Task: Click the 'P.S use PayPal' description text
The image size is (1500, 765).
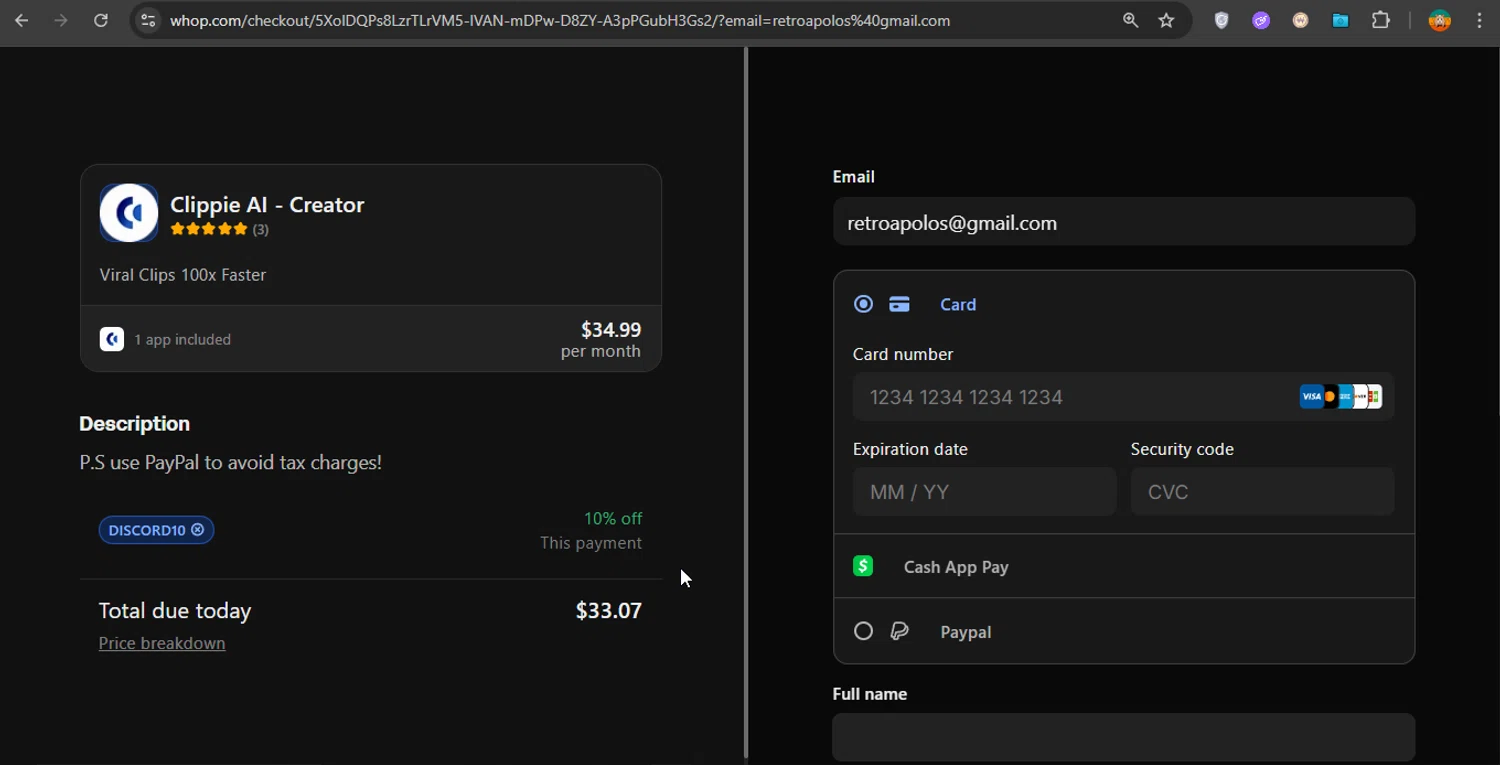Action: tap(231, 463)
